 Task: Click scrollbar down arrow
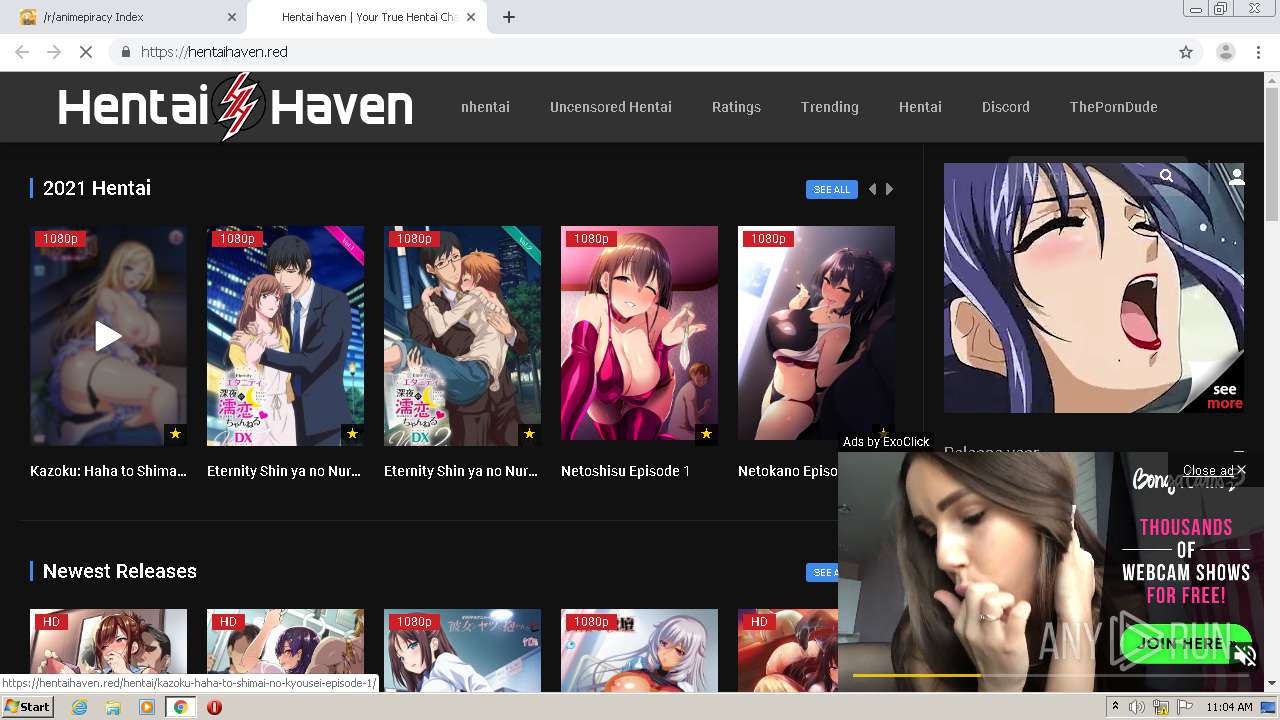click(1272, 684)
